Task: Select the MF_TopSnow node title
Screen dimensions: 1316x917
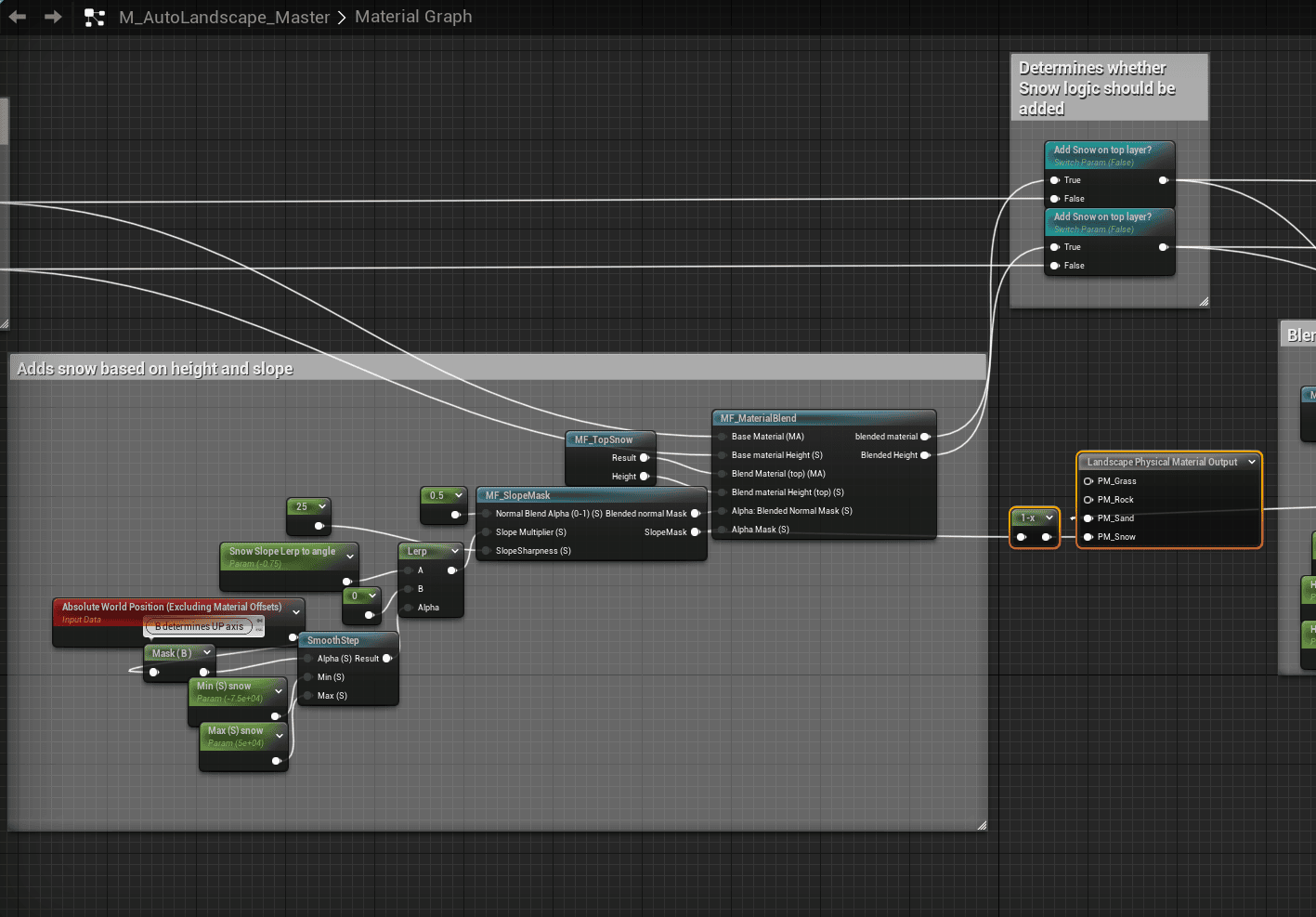Action: click(604, 439)
